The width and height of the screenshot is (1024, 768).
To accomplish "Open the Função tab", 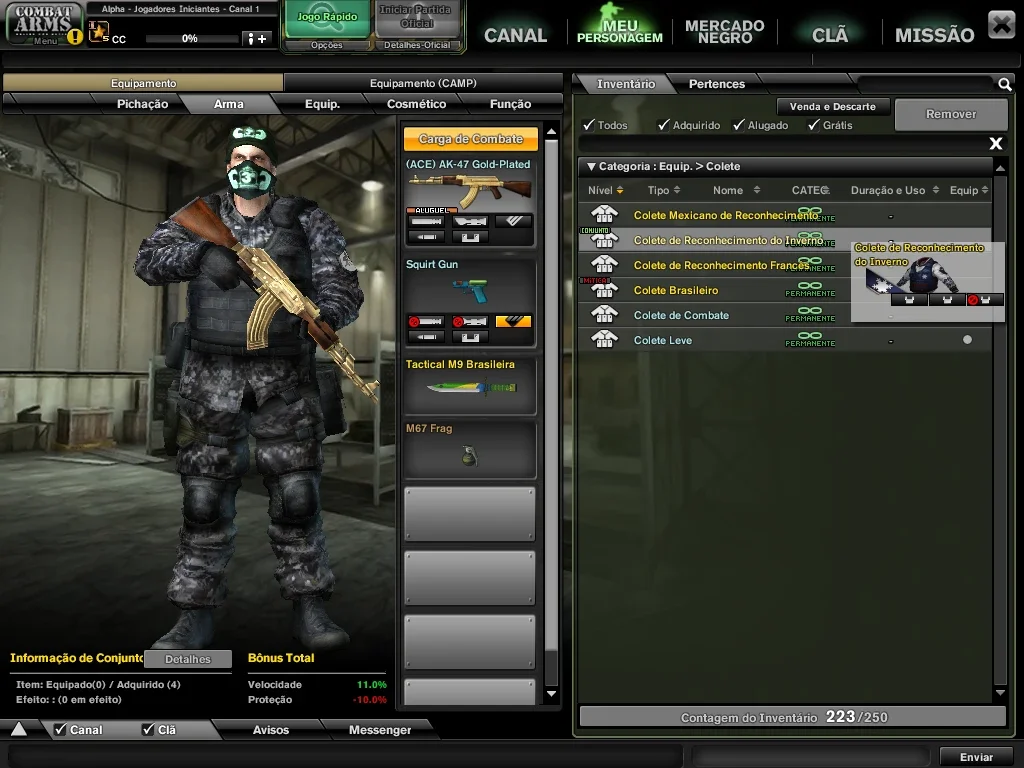I will tap(511, 104).
